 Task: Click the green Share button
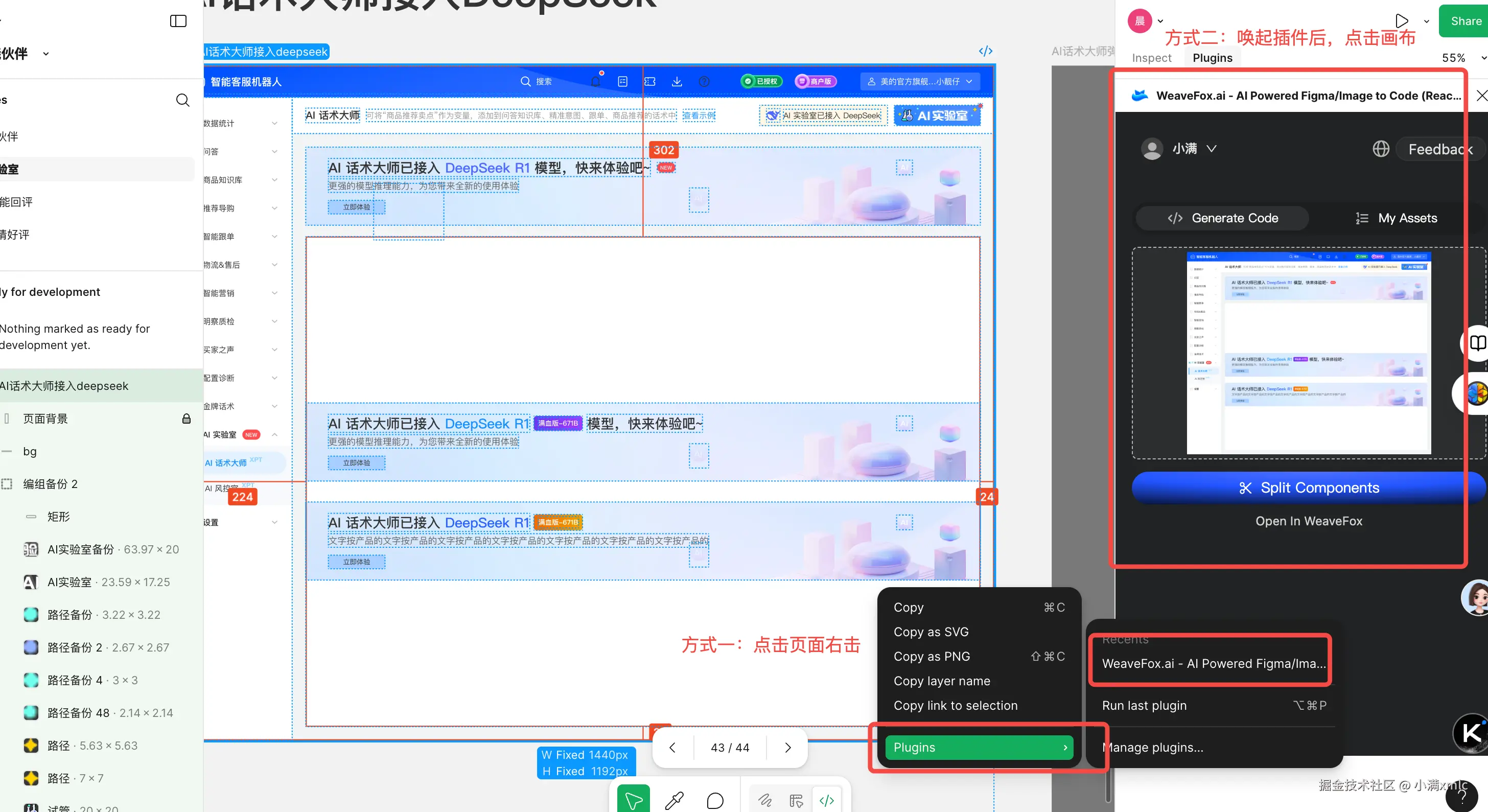(x=1466, y=21)
